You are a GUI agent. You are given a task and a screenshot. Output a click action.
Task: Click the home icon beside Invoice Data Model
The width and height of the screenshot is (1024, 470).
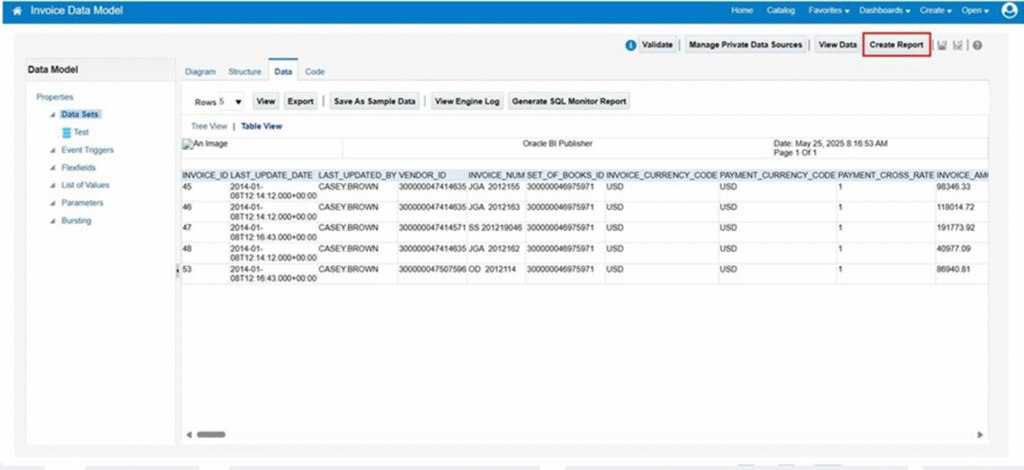pos(17,11)
